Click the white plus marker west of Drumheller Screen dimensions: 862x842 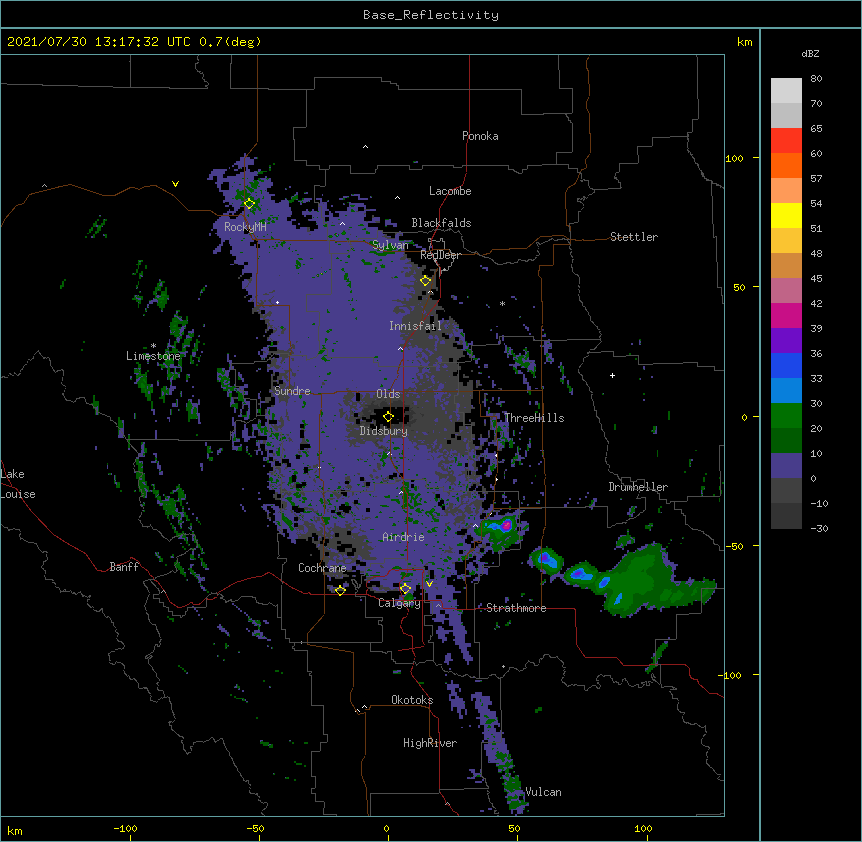(612, 375)
